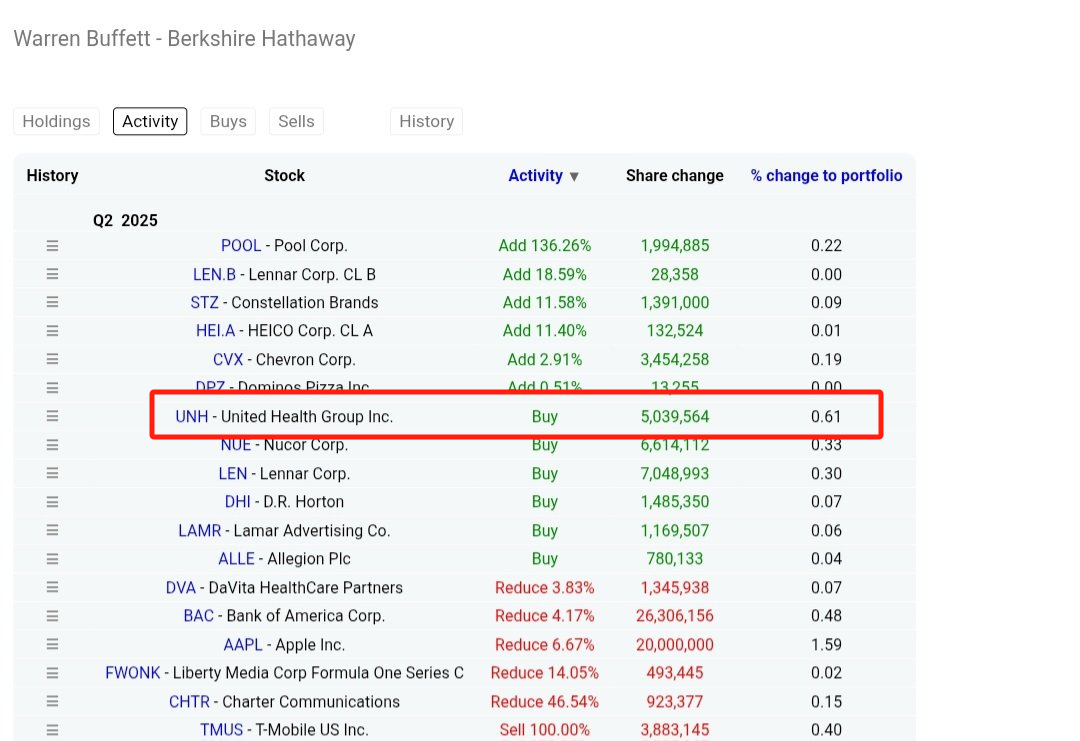Open history icon for Charter Communications
Viewport: 1080px width, 741px height.
52,701
